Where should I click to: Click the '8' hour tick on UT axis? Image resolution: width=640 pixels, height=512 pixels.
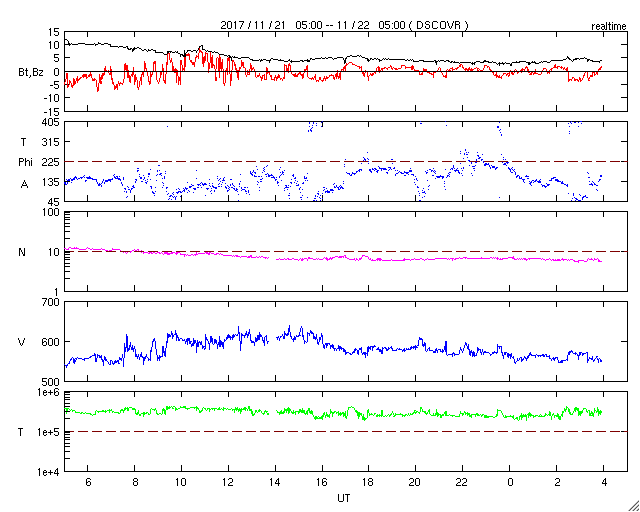coord(135,482)
